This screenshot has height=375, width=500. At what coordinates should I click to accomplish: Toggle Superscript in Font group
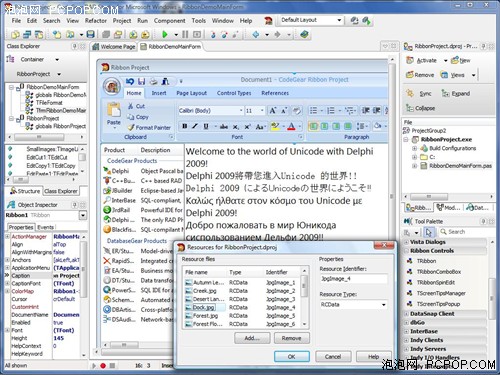(x=247, y=126)
